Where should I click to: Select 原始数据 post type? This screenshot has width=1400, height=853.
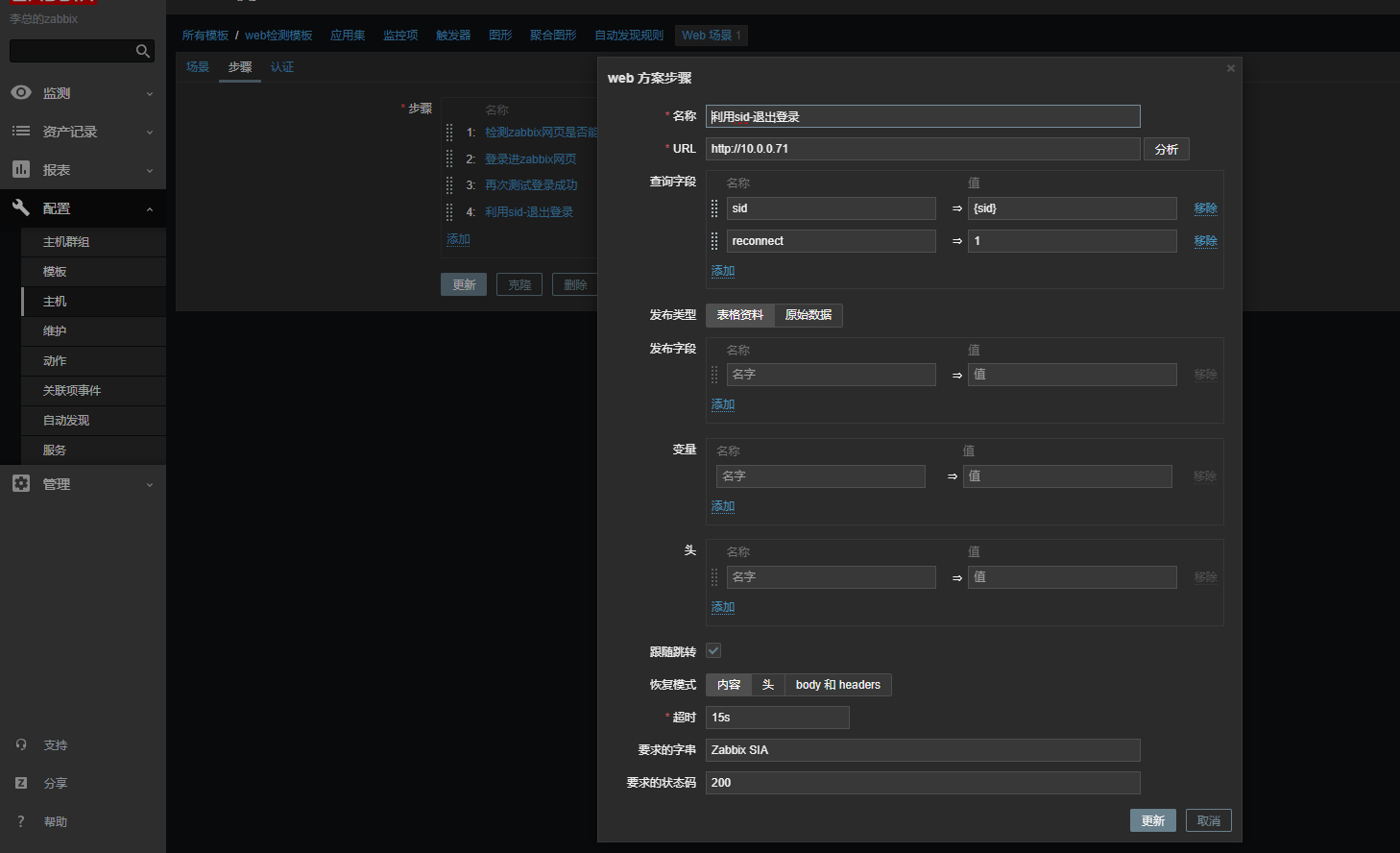pyautogui.click(x=809, y=315)
